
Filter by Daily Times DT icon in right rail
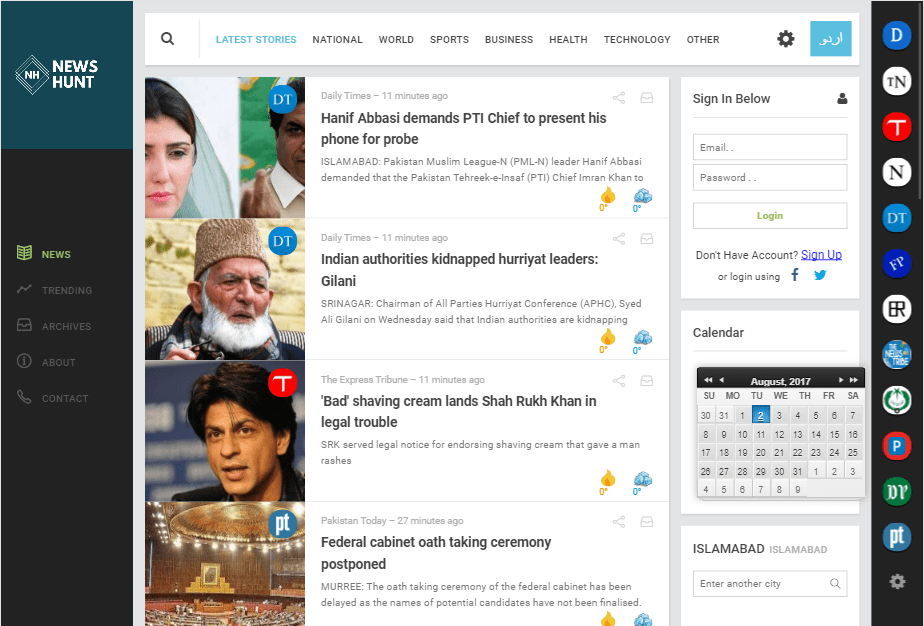click(x=896, y=218)
